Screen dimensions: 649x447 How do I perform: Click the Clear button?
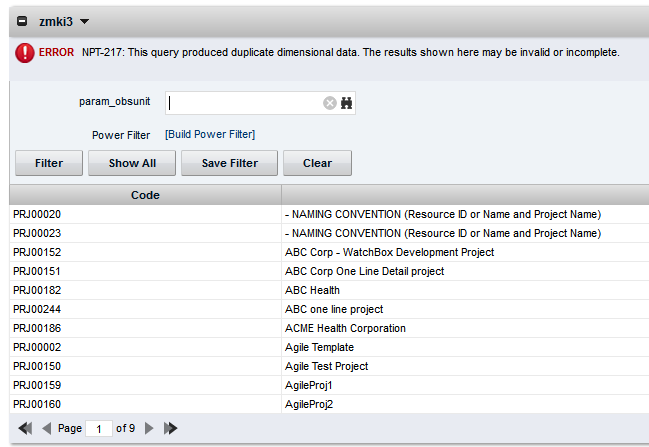coord(317,163)
